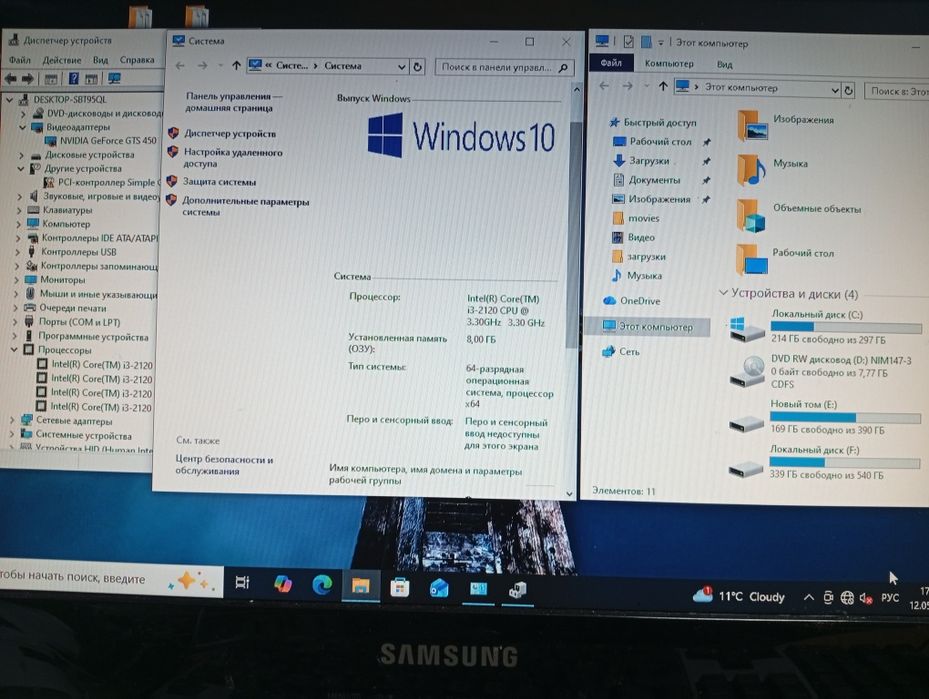This screenshot has height=699, width=929.
Task: Click up arrow in System window navigation
Action: coord(236,66)
